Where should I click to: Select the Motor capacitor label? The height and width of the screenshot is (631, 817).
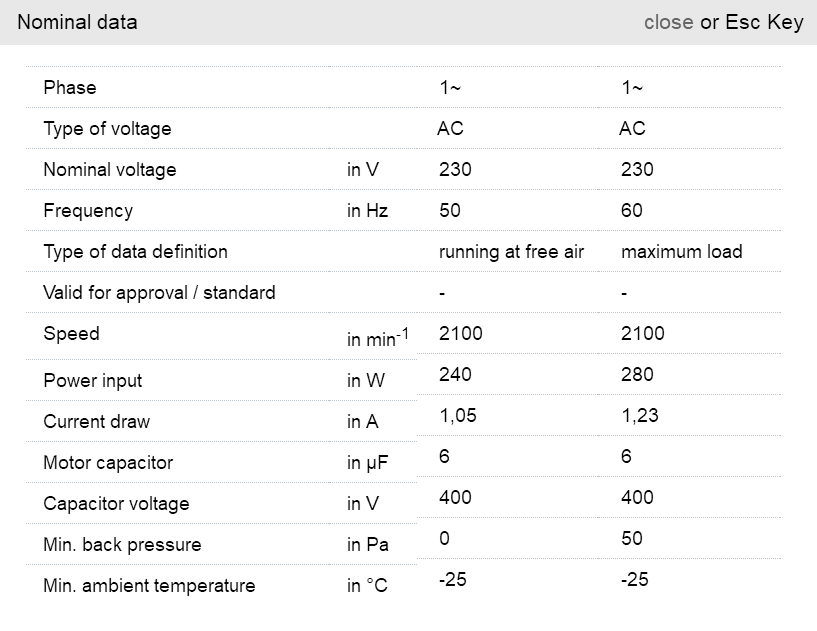108,463
